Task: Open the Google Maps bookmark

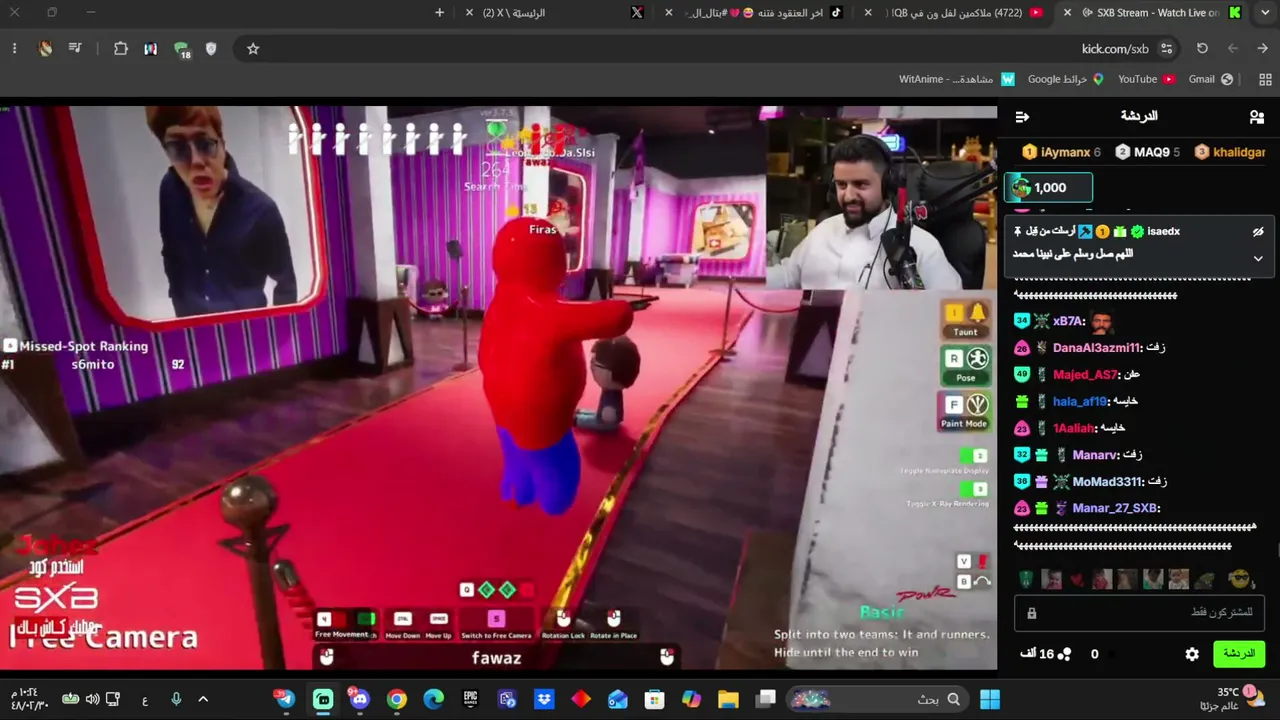Action: (1066, 79)
